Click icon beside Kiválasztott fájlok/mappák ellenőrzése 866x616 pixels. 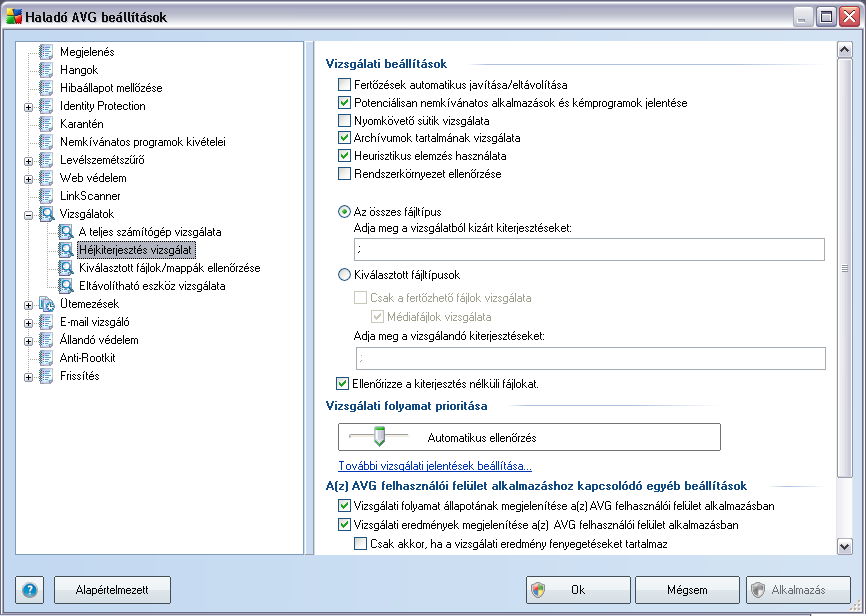66,268
